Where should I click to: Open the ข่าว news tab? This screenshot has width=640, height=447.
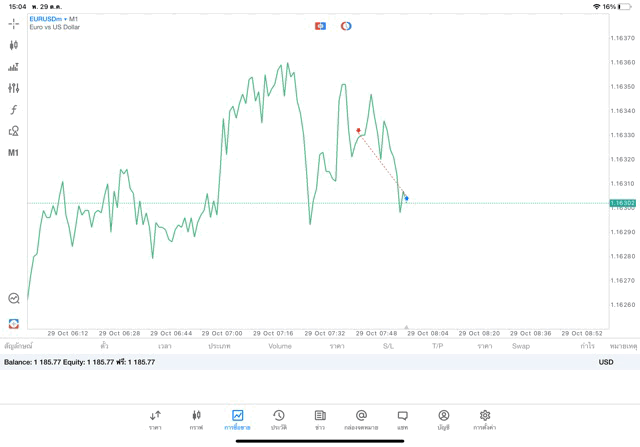click(x=320, y=418)
